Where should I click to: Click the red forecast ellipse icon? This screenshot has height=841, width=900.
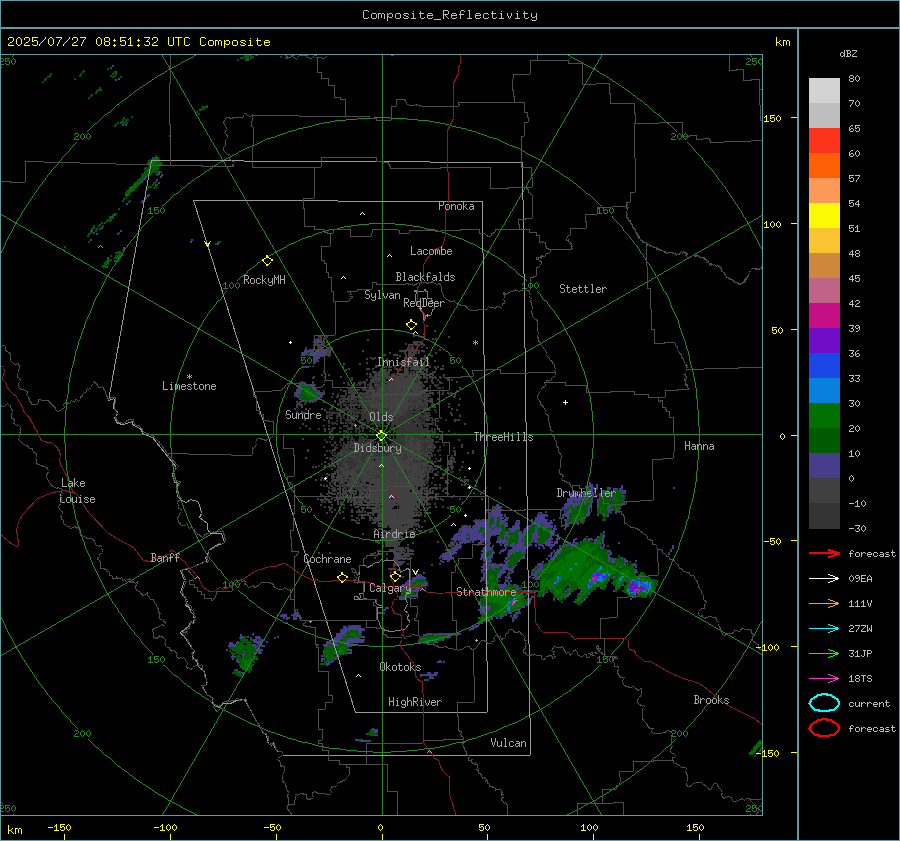(824, 728)
